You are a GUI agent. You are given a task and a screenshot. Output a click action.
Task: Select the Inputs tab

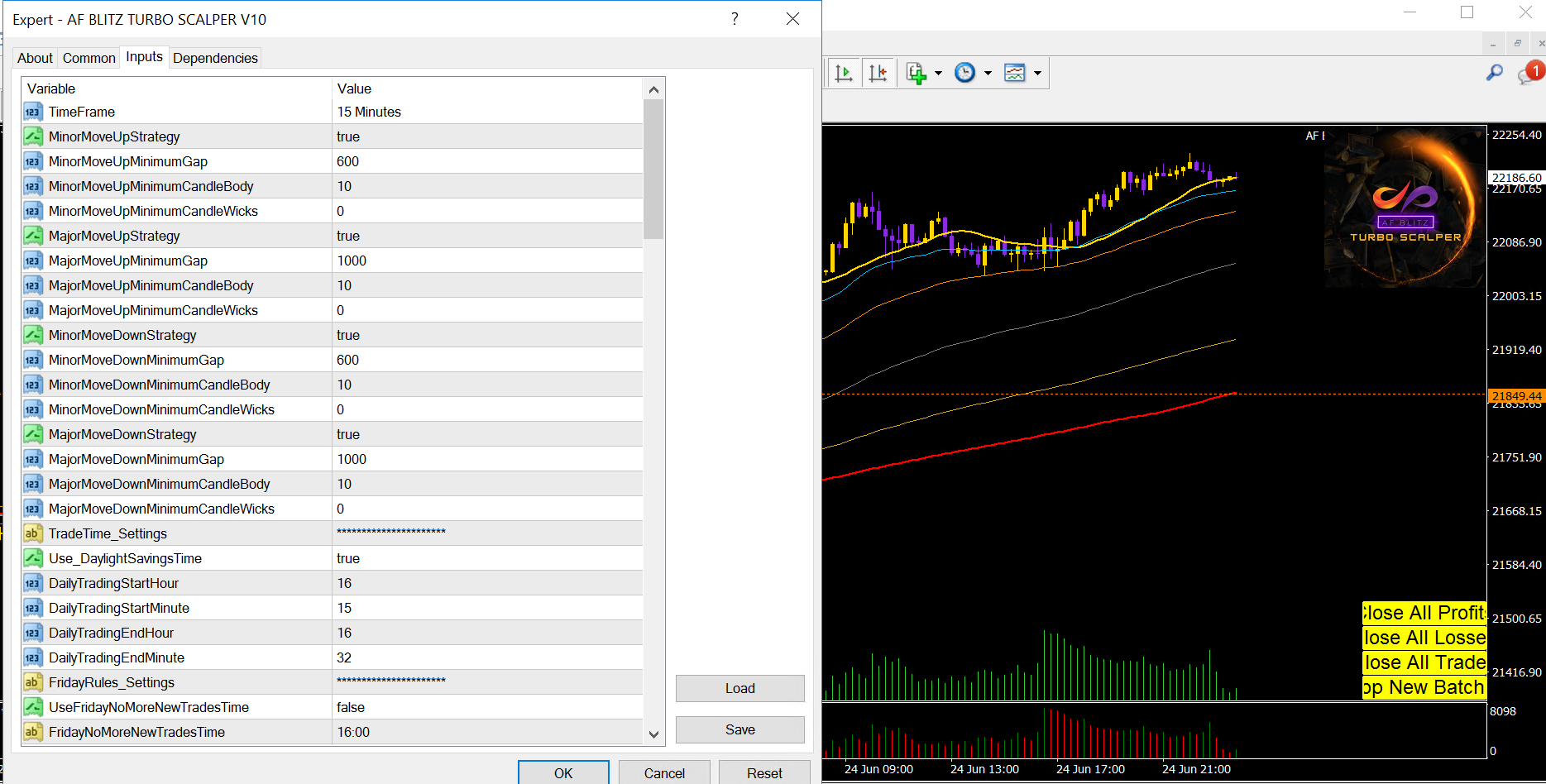pyautogui.click(x=144, y=56)
